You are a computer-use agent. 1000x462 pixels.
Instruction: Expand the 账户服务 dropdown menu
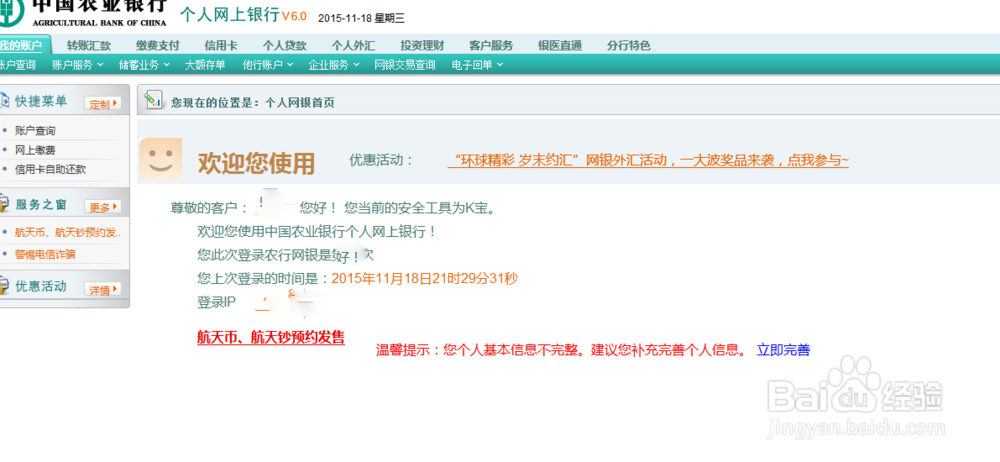point(77,64)
